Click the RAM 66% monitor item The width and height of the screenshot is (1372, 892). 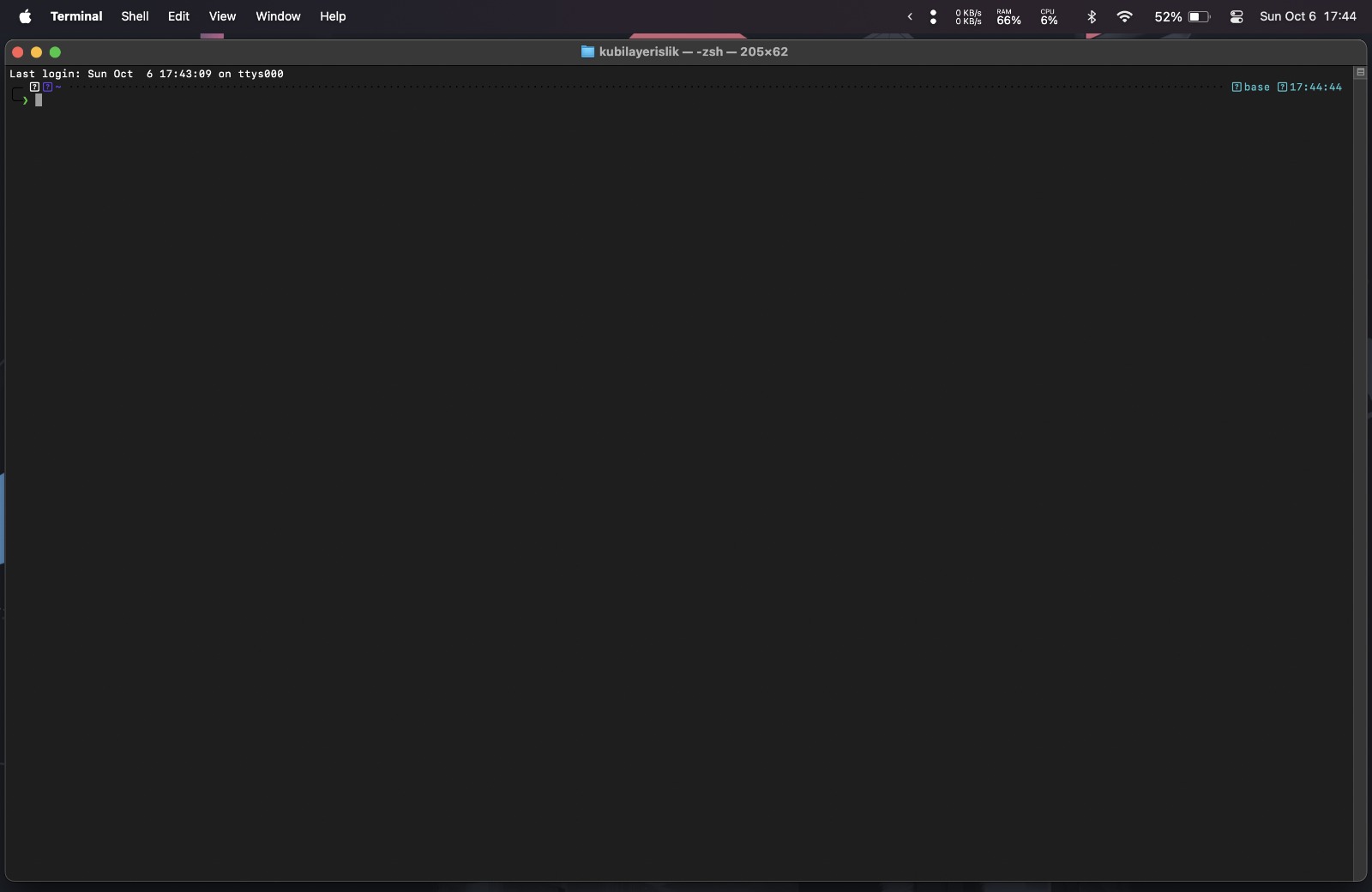[x=1008, y=16]
